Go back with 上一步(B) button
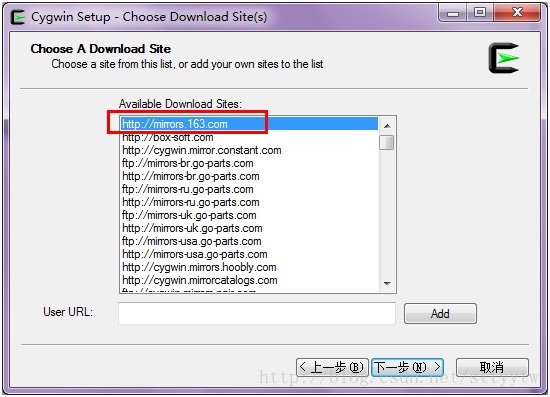 click(x=332, y=367)
